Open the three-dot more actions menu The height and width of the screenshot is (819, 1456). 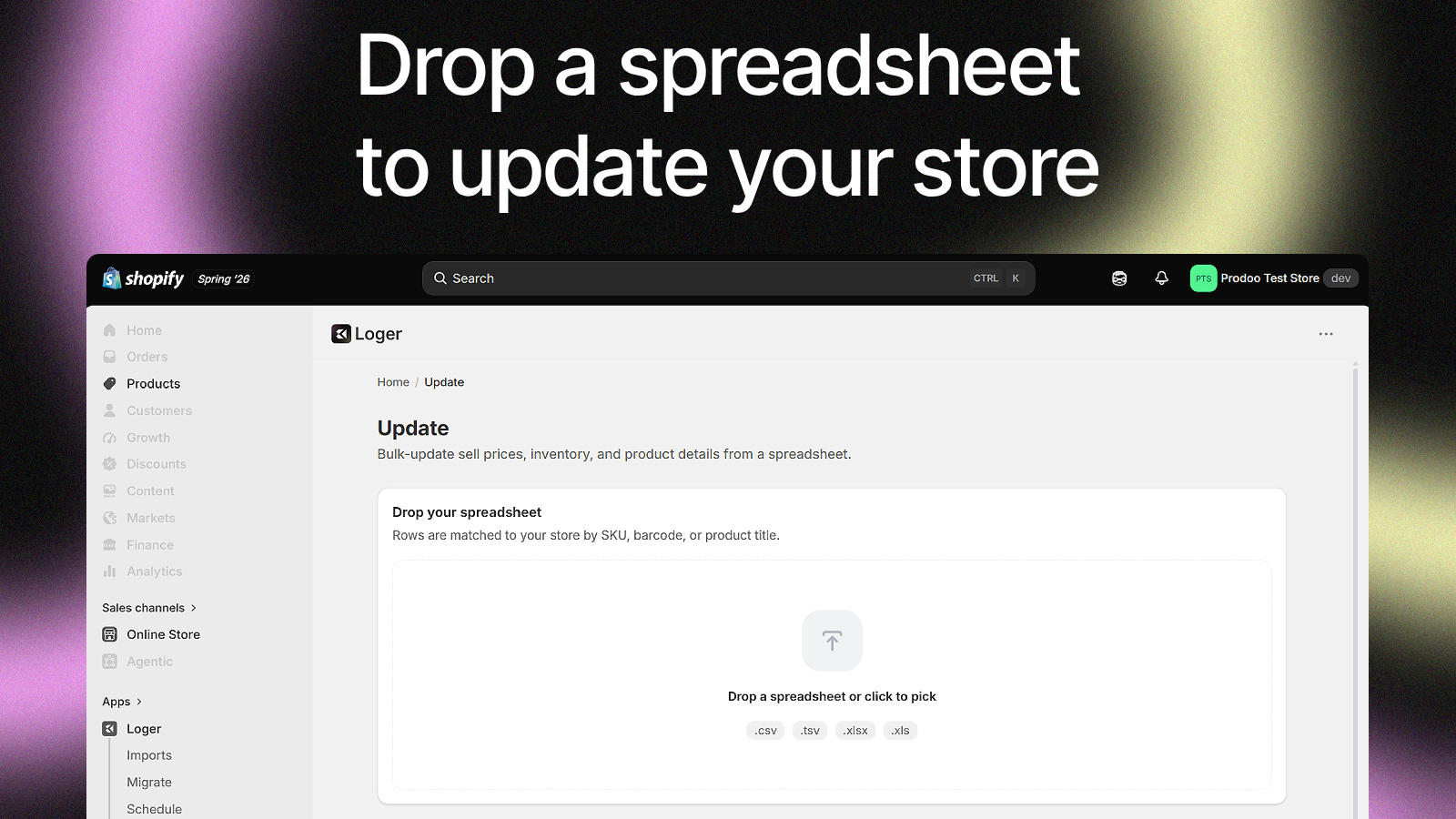[x=1326, y=334]
